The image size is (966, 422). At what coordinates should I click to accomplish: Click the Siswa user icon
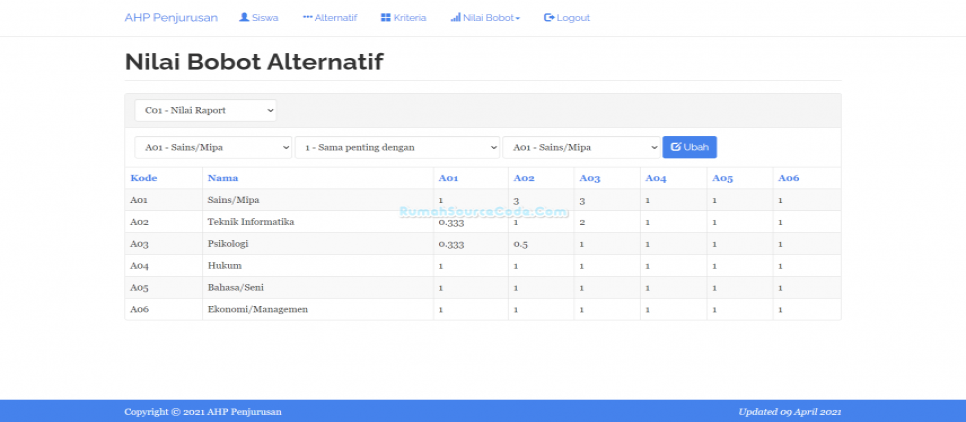pos(244,18)
